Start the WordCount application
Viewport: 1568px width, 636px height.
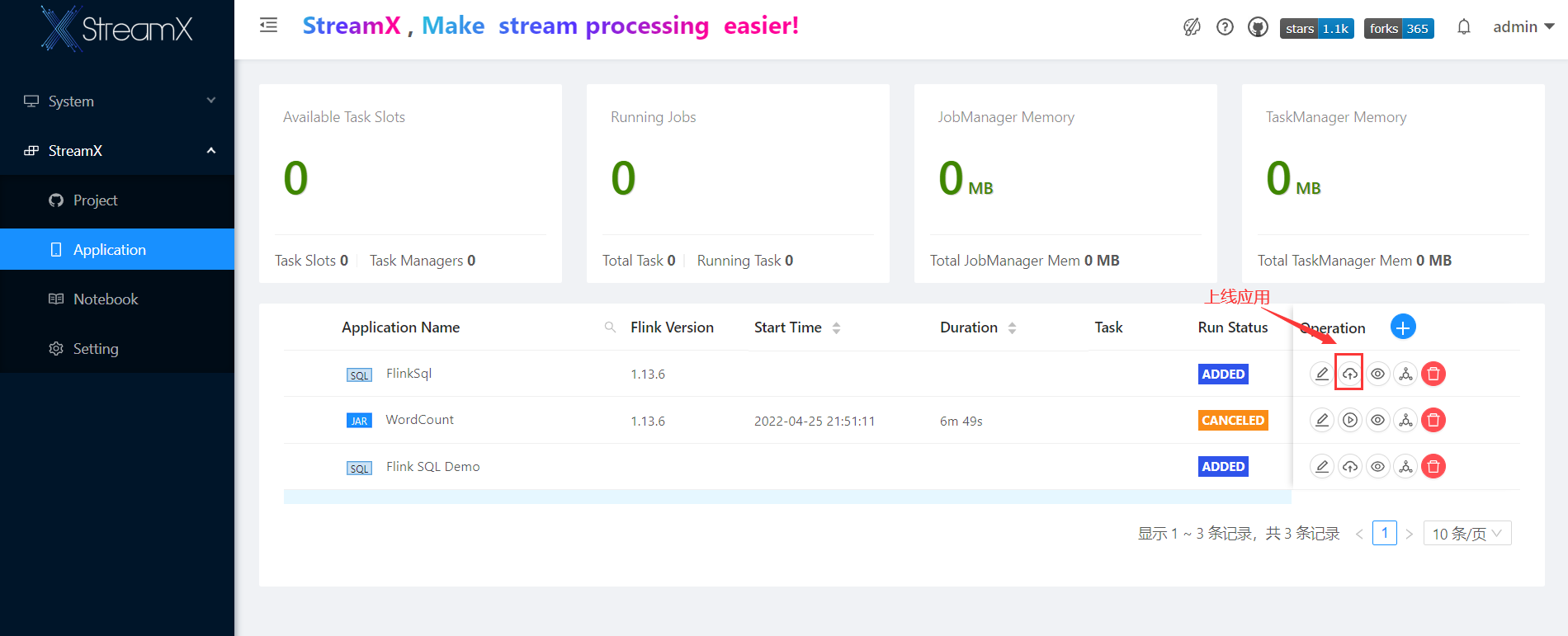[x=1349, y=420]
